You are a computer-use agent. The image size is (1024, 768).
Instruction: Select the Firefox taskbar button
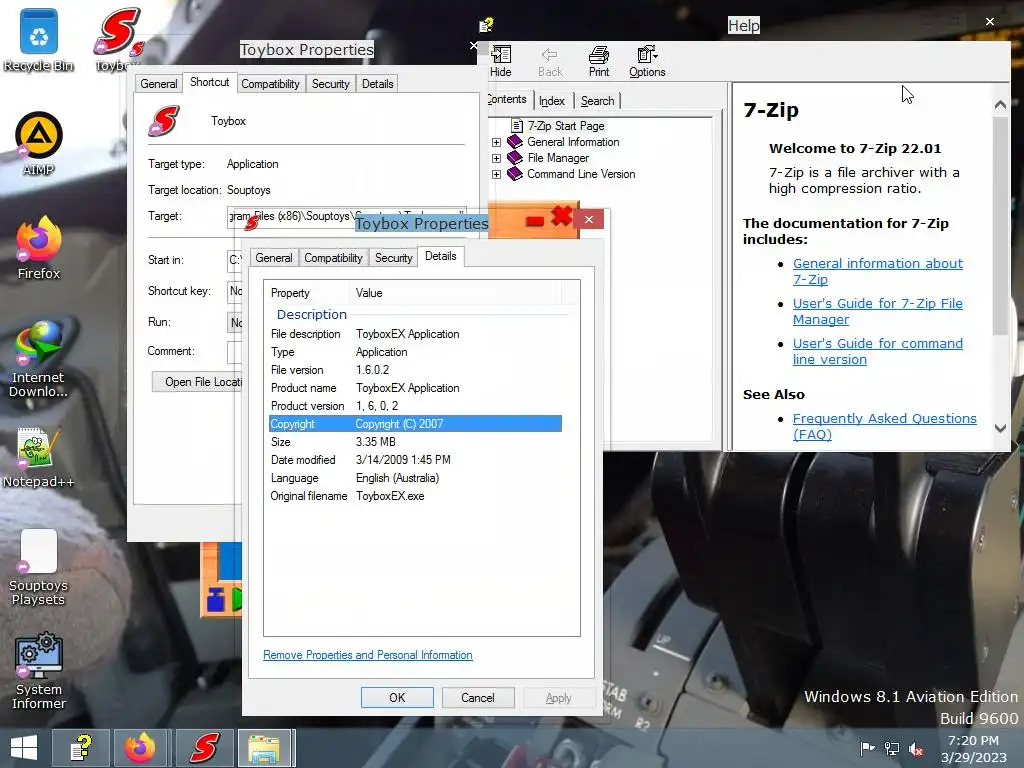pyautogui.click(x=141, y=748)
